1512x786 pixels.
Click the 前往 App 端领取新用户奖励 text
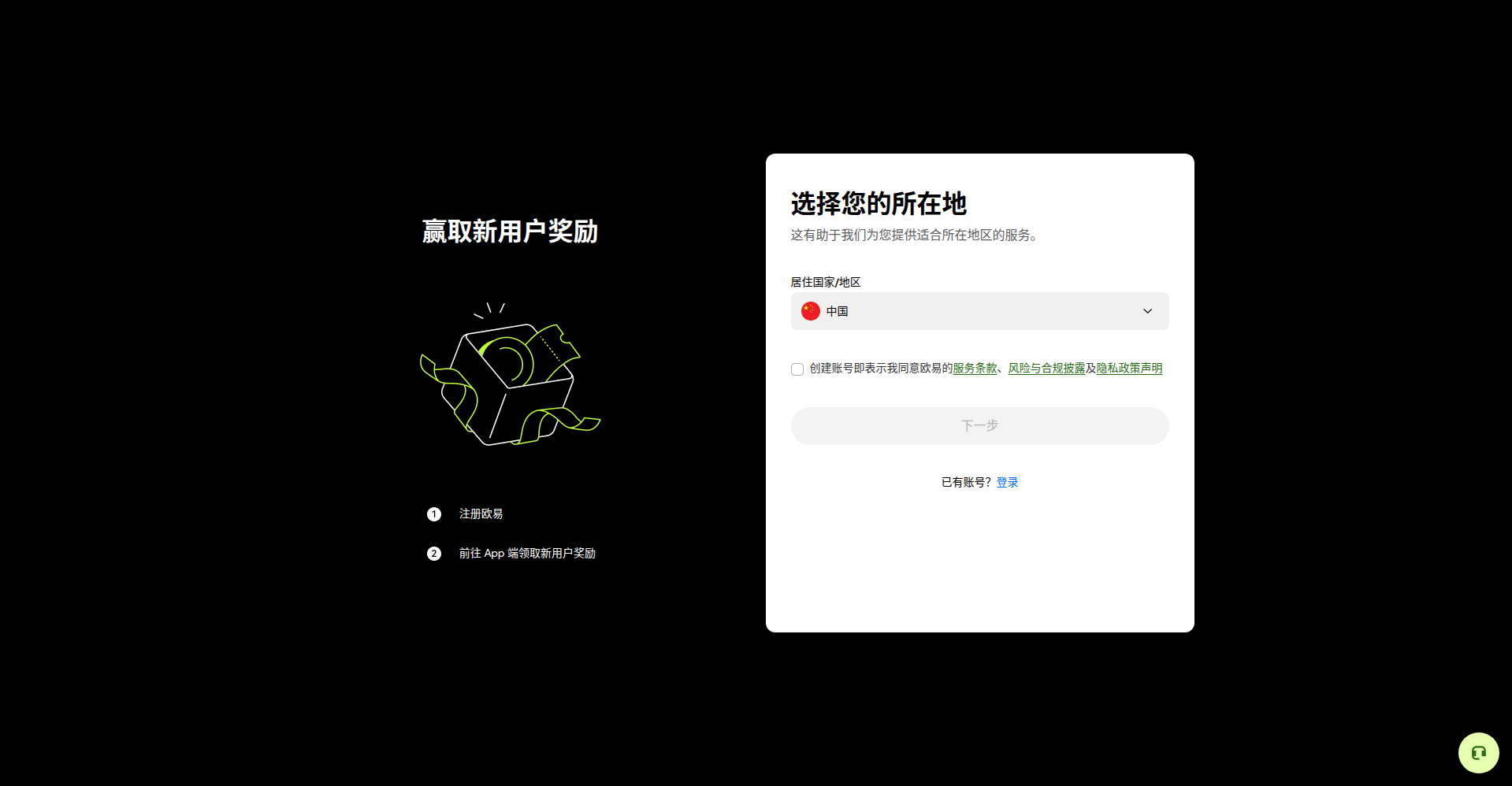(527, 554)
